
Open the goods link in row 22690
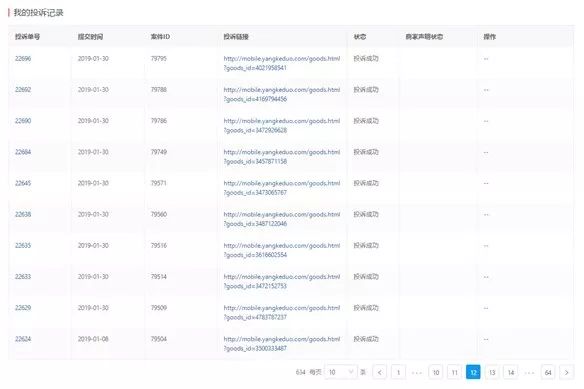(x=282, y=126)
